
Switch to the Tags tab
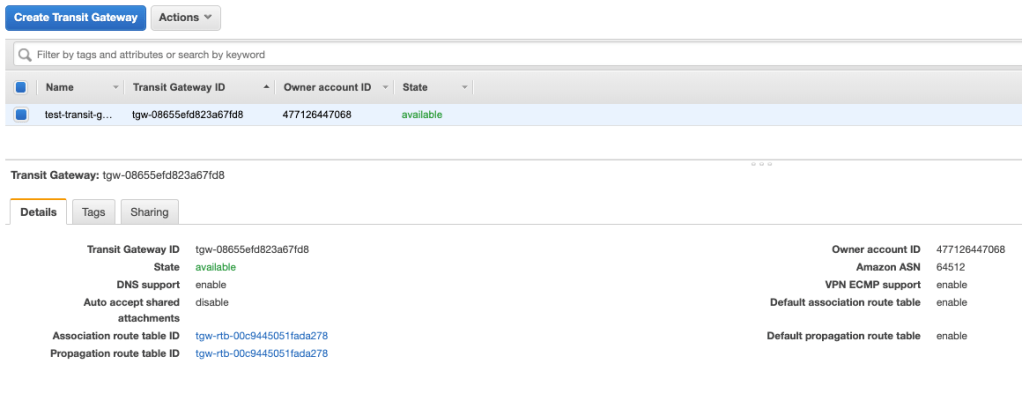click(93, 212)
